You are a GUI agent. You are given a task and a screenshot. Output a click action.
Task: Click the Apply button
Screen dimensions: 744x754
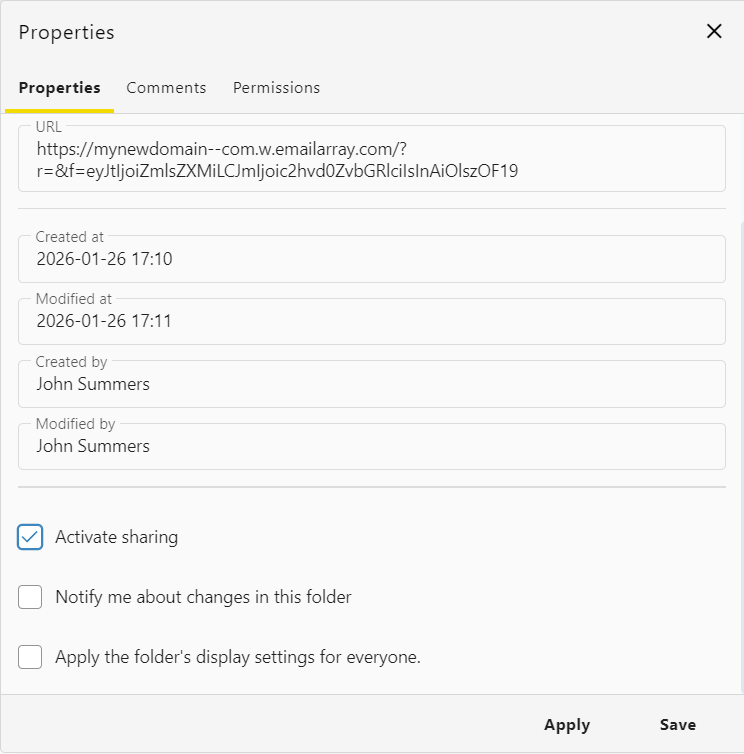pos(566,725)
